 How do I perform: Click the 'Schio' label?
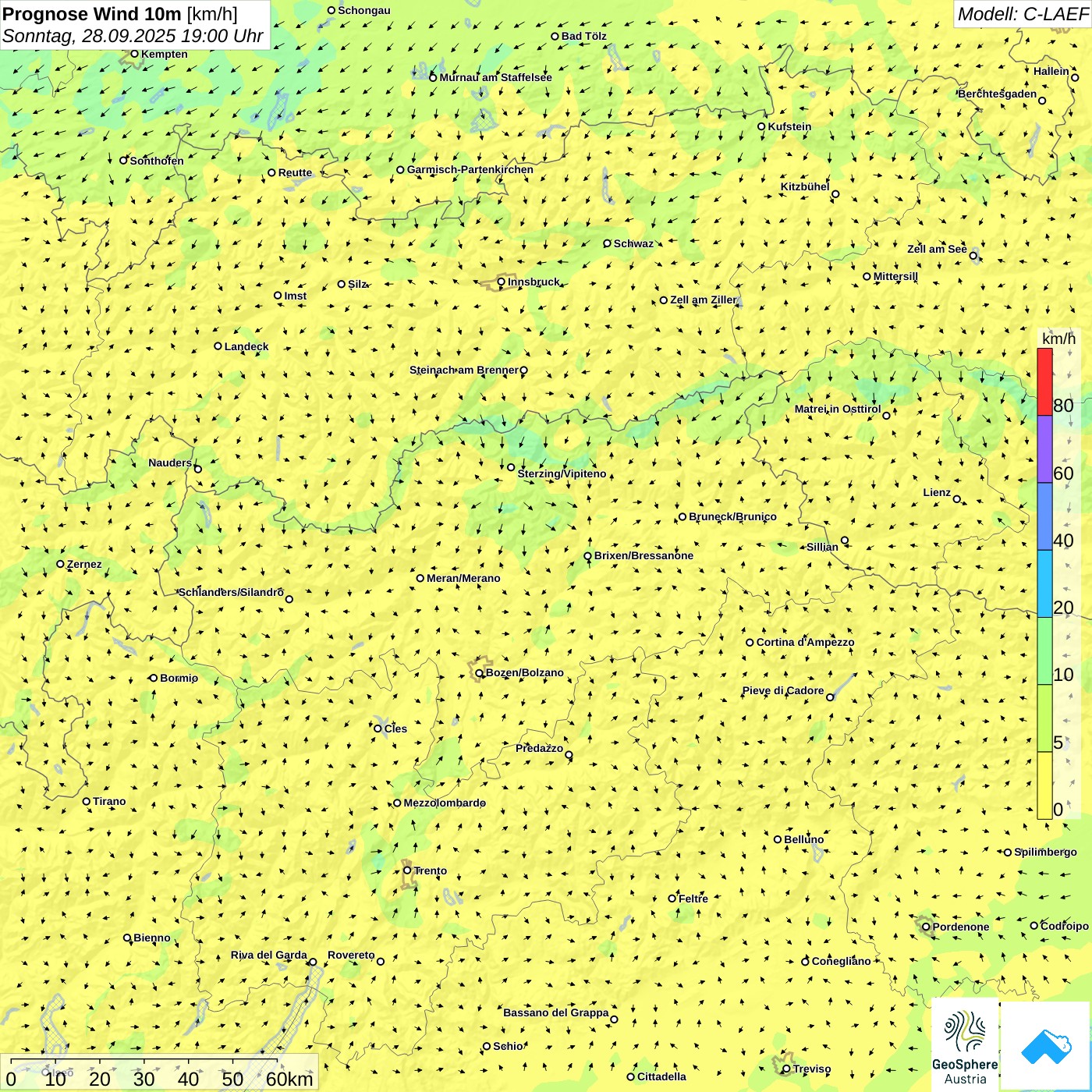point(508,1046)
